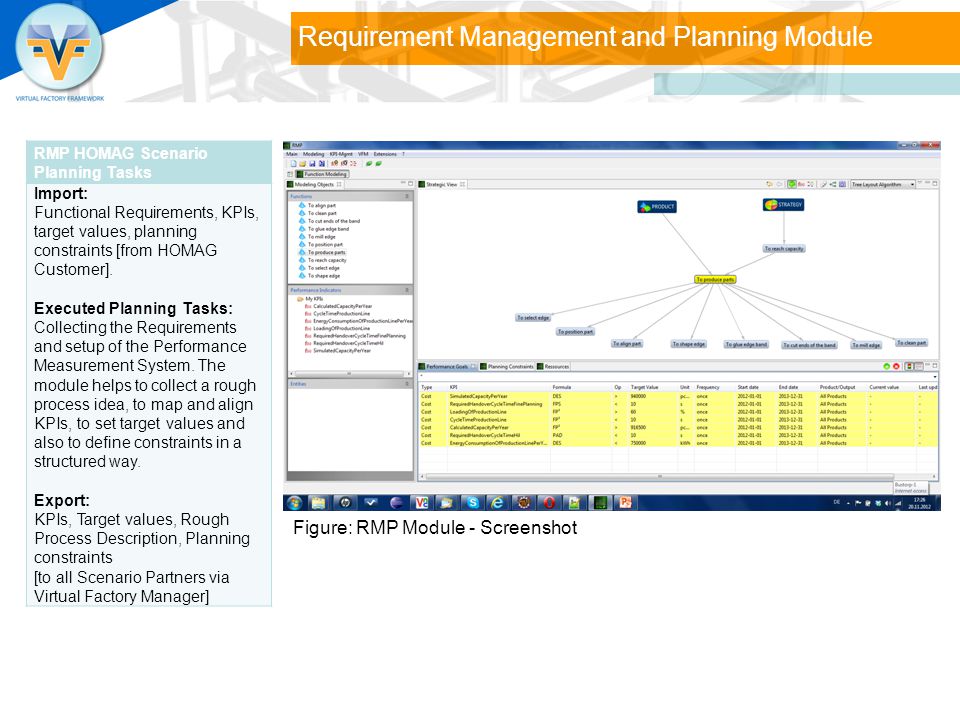Click the Save All toolbar icon

tap(321, 163)
